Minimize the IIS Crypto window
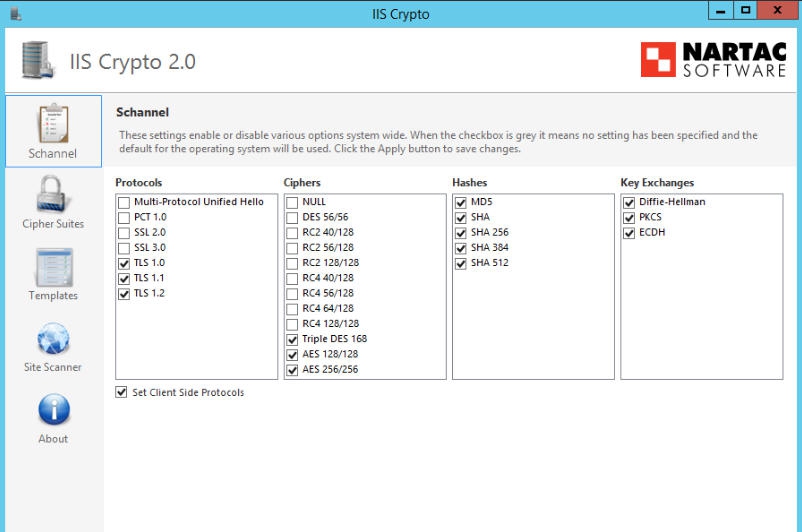 pyautogui.click(x=721, y=11)
